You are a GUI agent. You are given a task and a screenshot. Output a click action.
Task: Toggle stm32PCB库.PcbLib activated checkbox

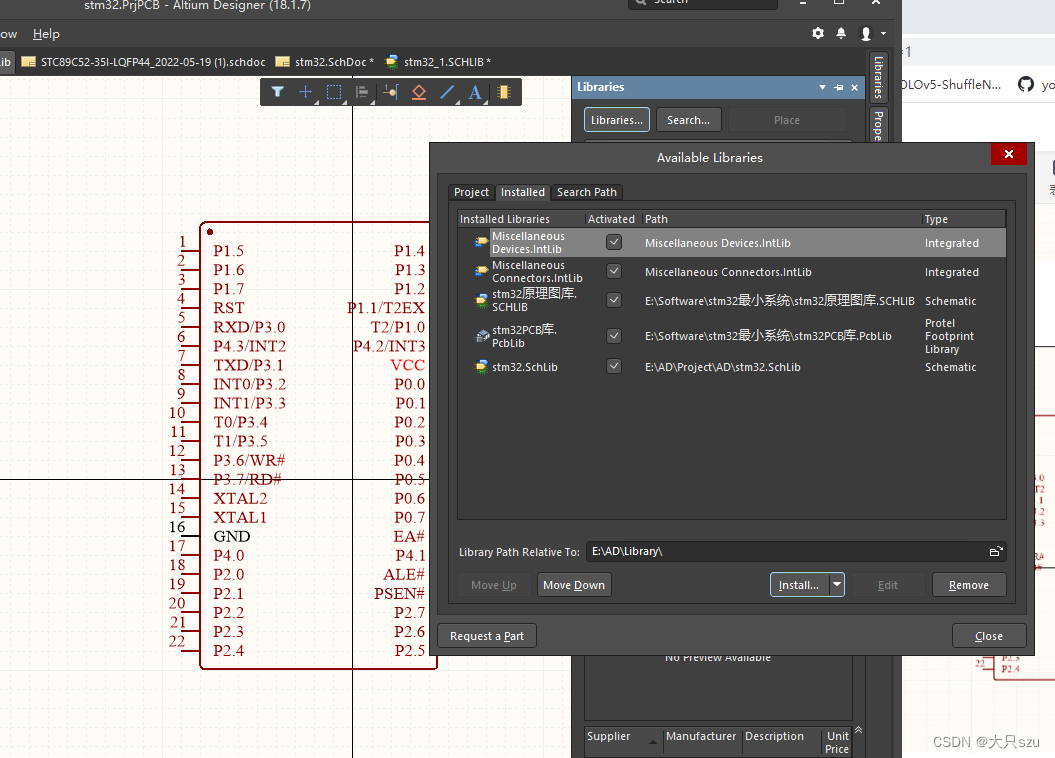(614, 336)
